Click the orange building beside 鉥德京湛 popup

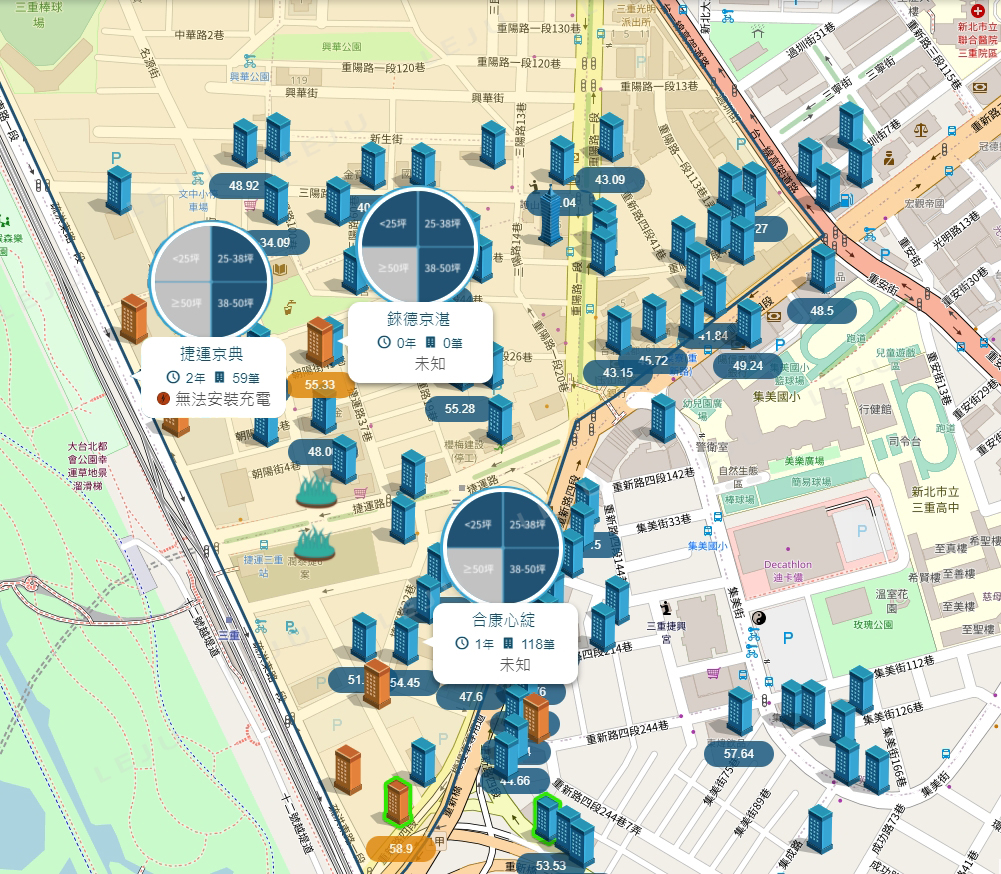coord(319,342)
